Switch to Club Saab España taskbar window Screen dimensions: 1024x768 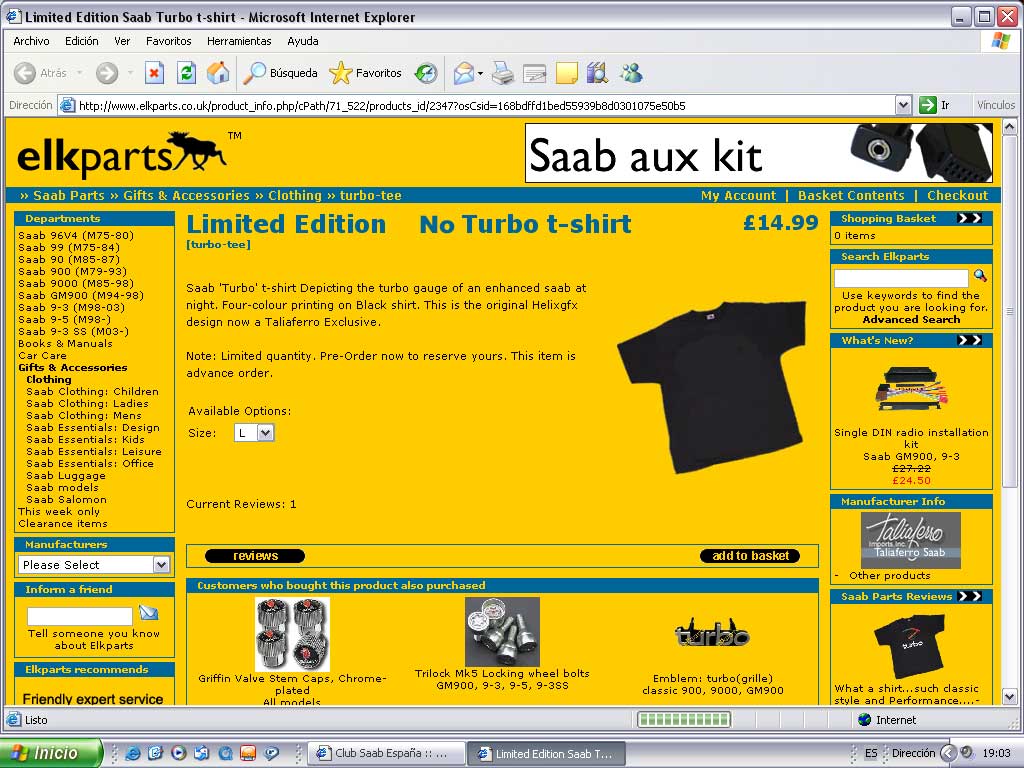tap(387, 753)
